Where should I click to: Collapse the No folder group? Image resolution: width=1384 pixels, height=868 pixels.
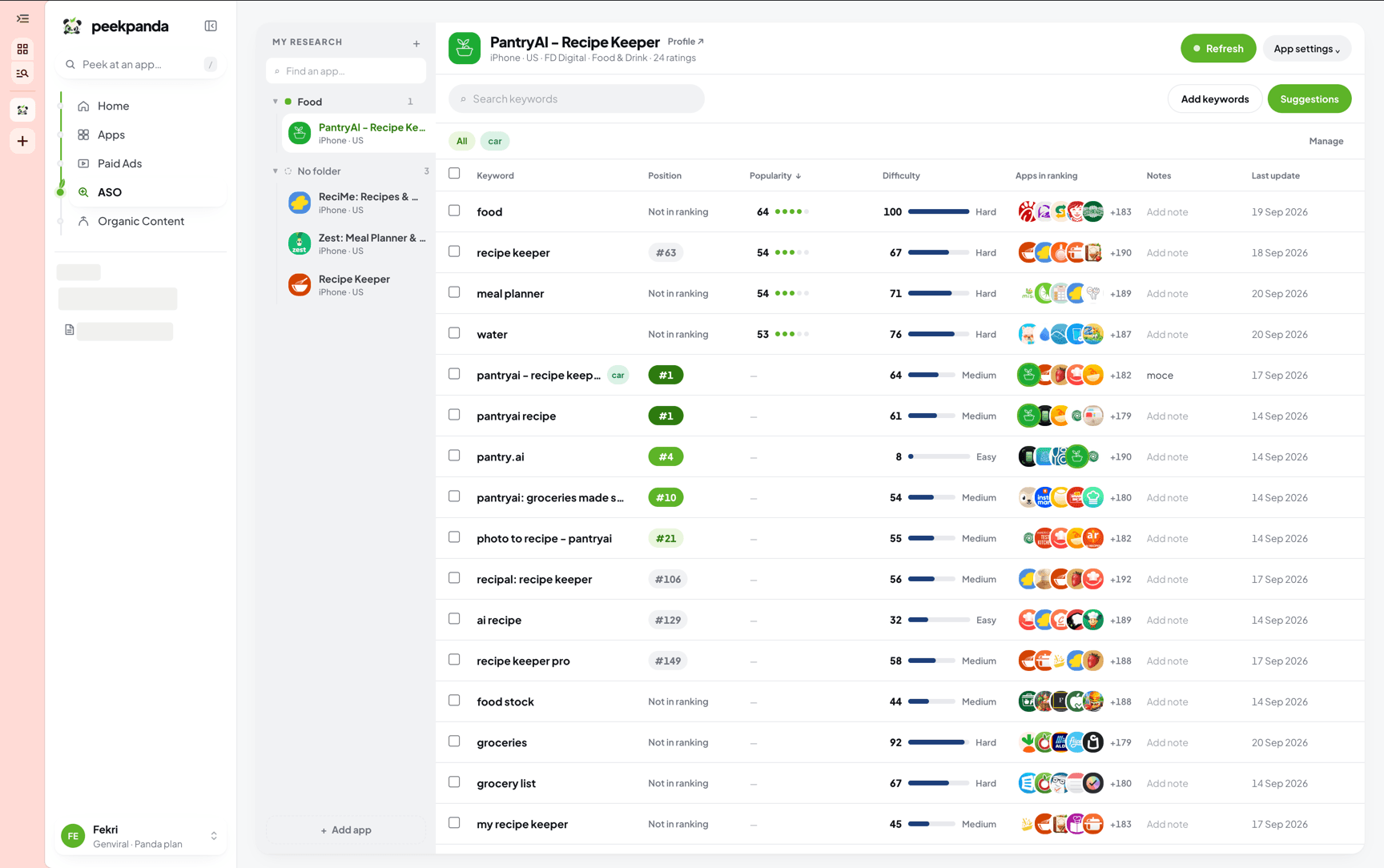coord(276,171)
